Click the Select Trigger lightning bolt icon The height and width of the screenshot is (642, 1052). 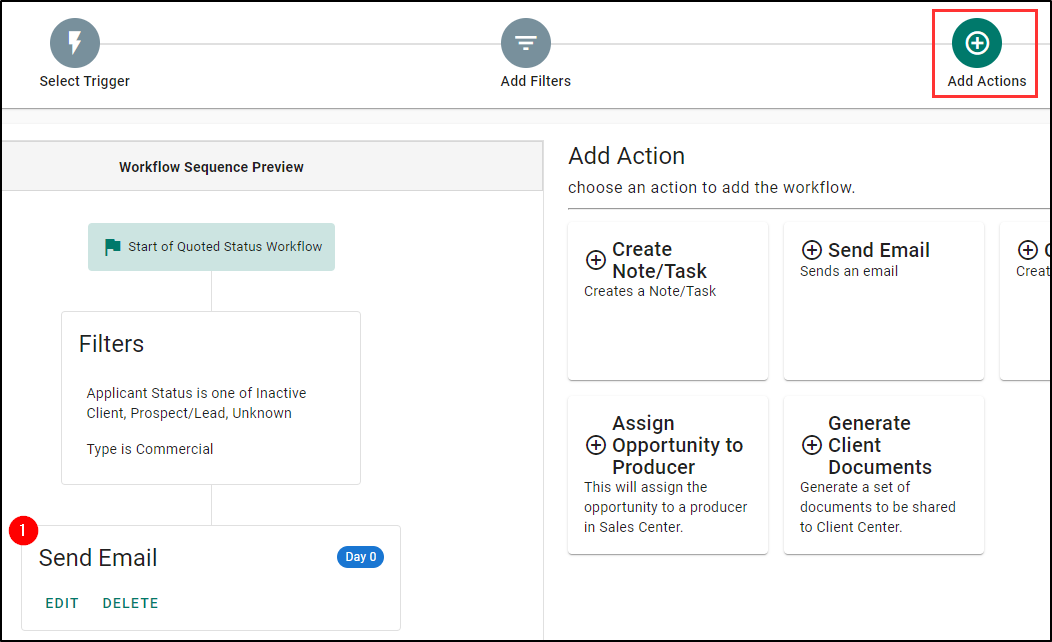click(x=75, y=43)
